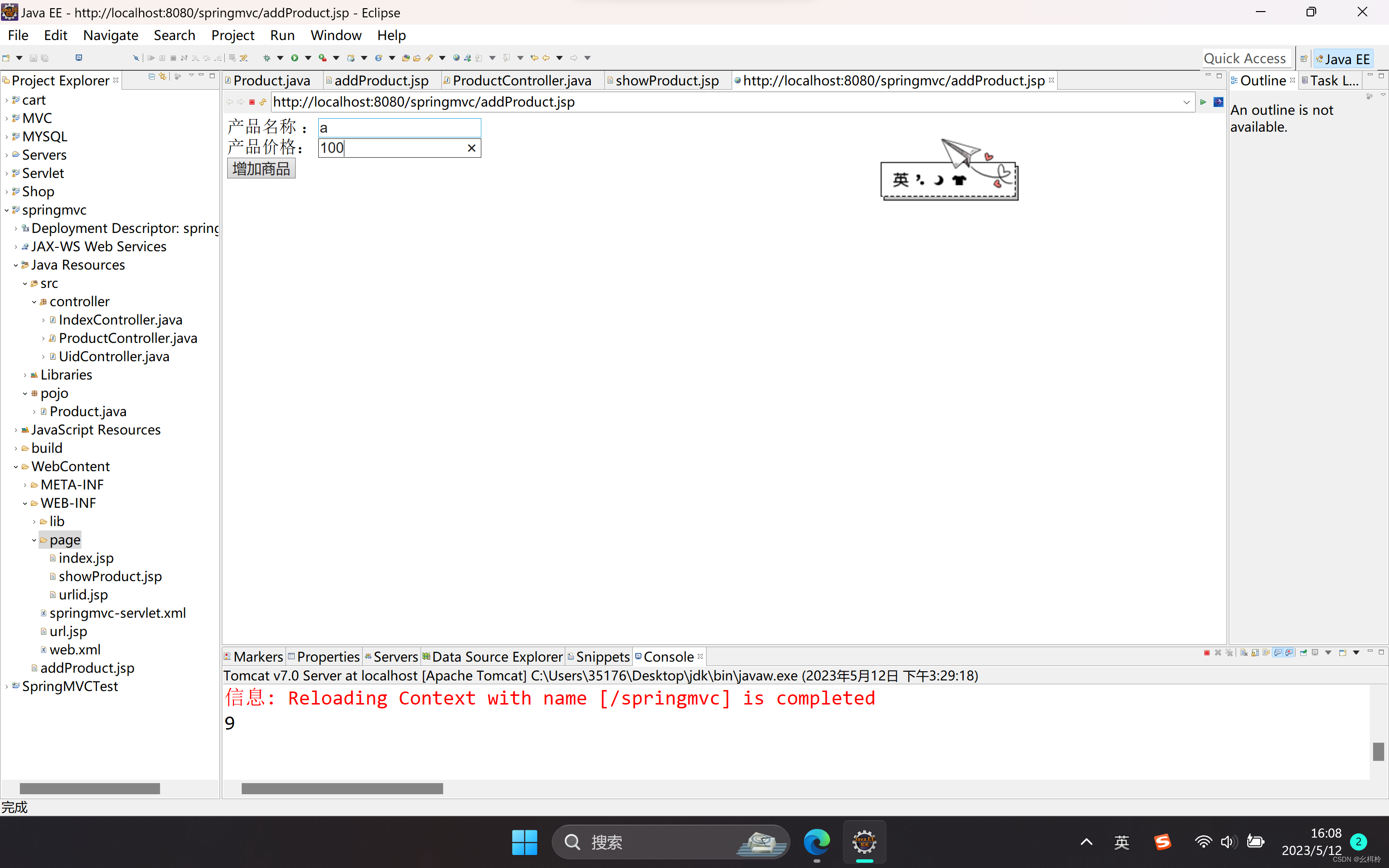Screen dimensions: 1389x868
Task: Open the URL address history dropdown
Action: pos(1186,102)
